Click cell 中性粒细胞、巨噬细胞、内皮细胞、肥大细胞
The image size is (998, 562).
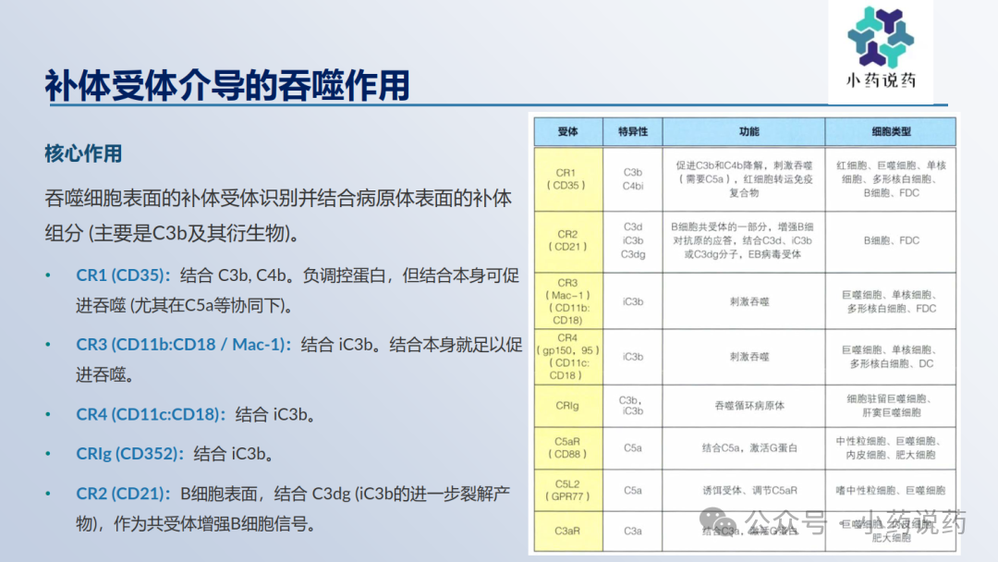coord(891,447)
